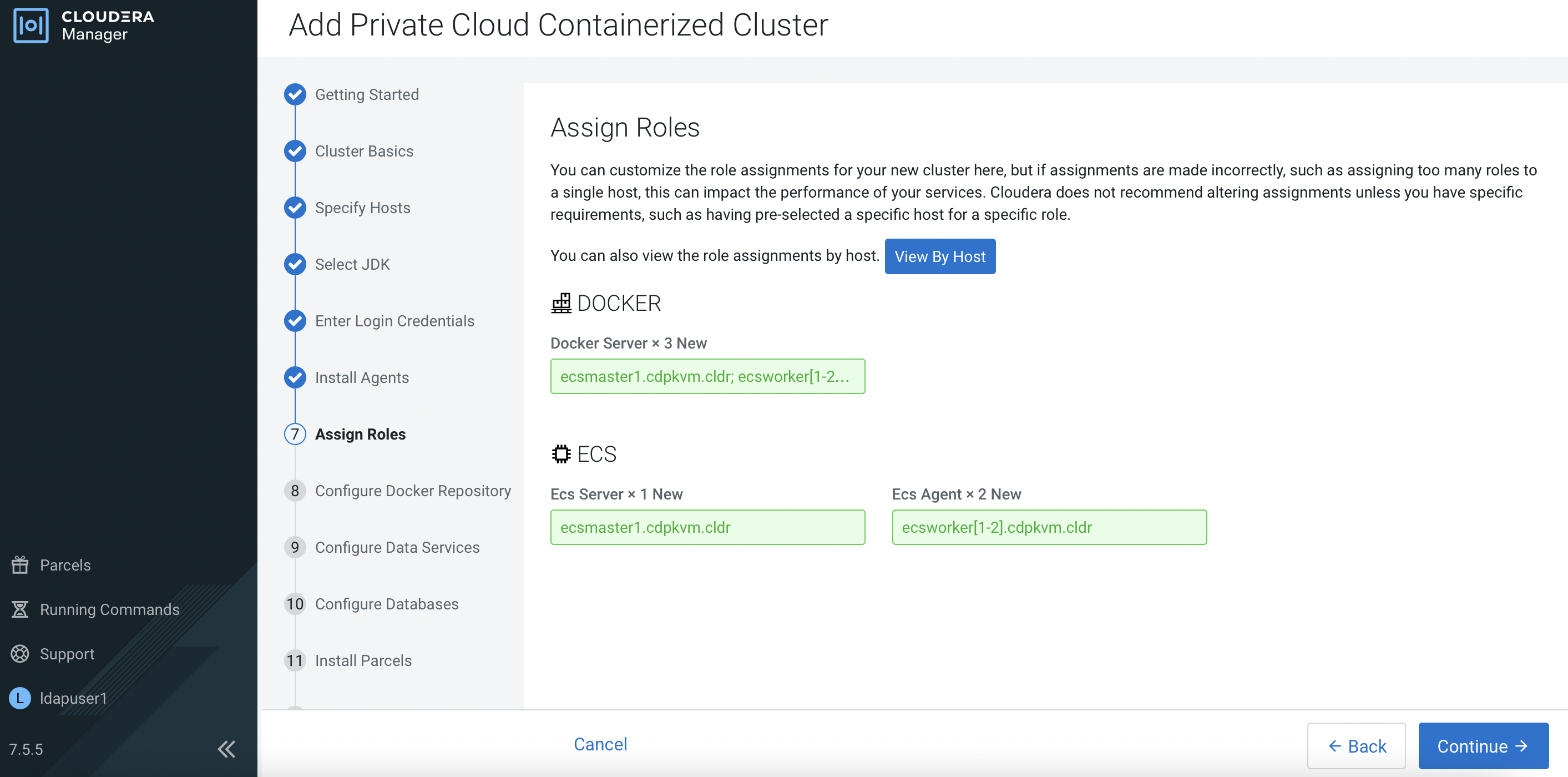Image resolution: width=1568 pixels, height=777 pixels.
Task: Click the Getting Started completed checkmark
Action: coord(295,94)
